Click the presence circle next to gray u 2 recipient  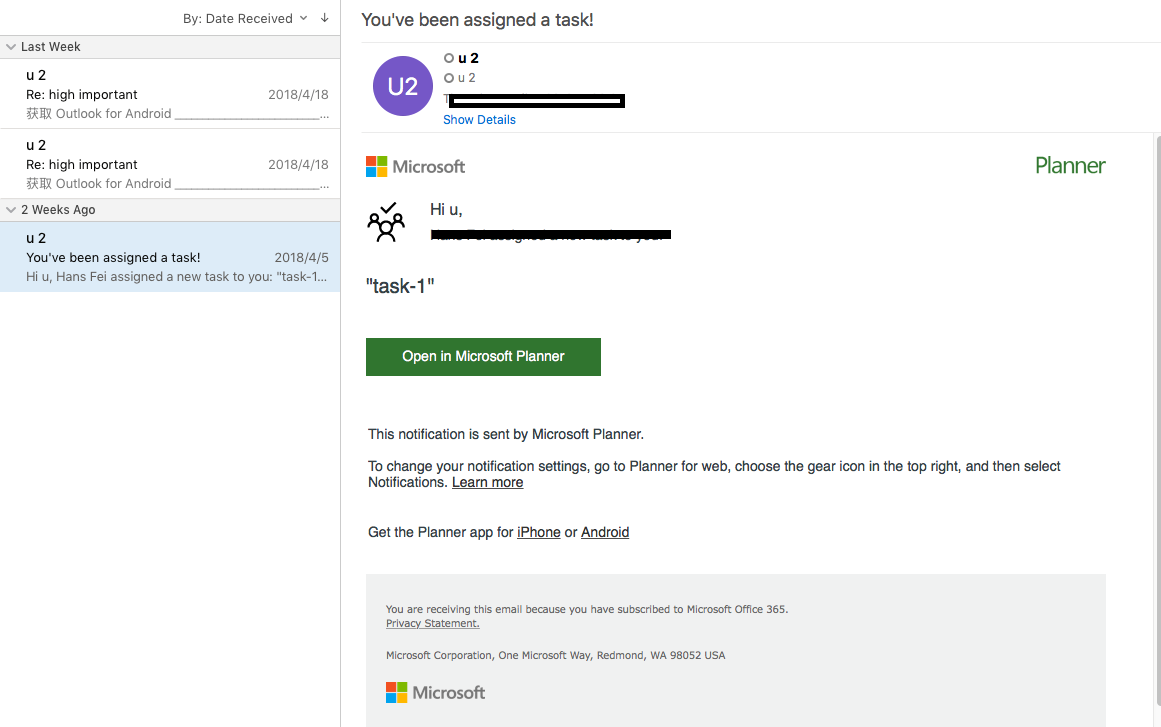pos(449,78)
